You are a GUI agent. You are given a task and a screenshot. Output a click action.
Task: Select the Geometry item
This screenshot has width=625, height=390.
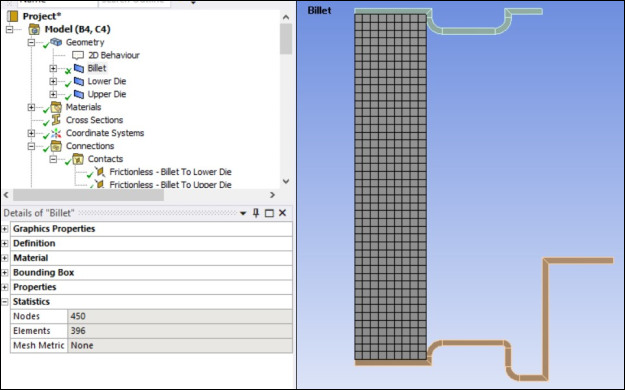click(x=85, y=42)
